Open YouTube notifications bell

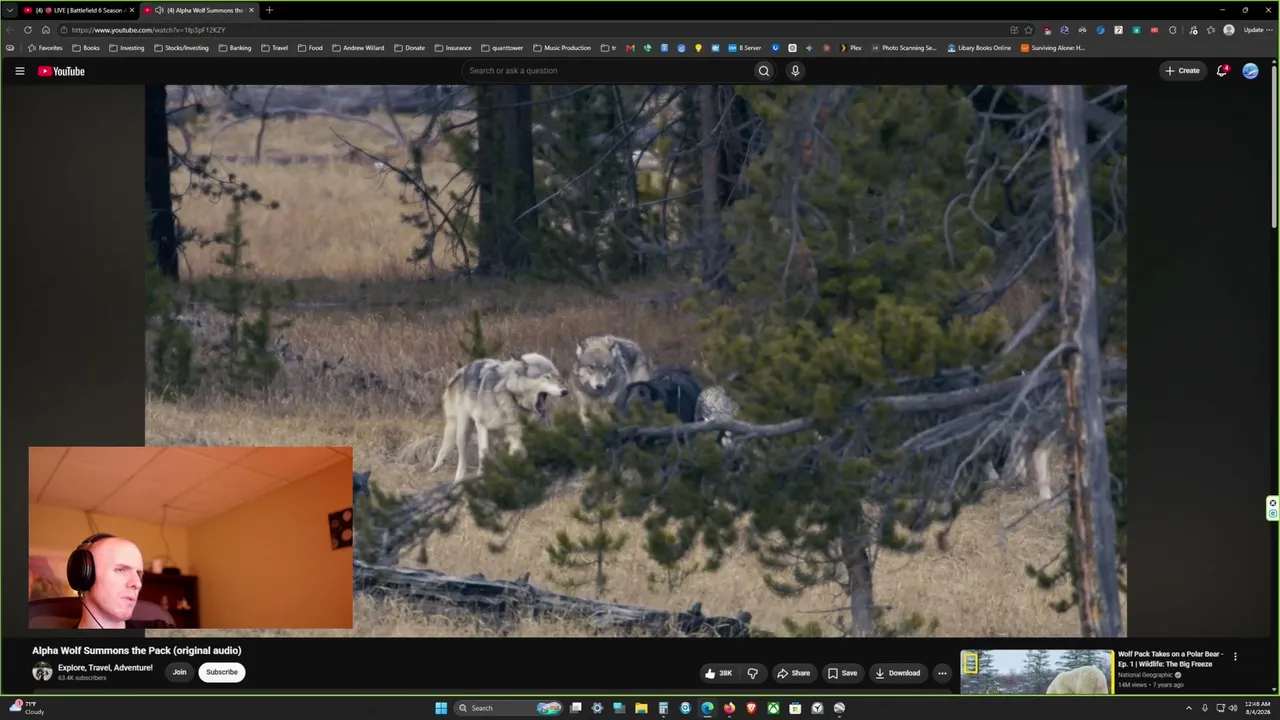[x=1222, y=71]
